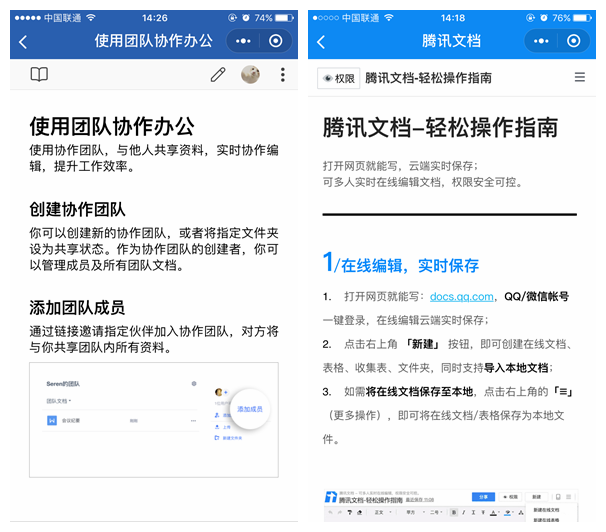Tap the pencil edit icon
Viewport: 606px width, 532px height.
[218, 75]
